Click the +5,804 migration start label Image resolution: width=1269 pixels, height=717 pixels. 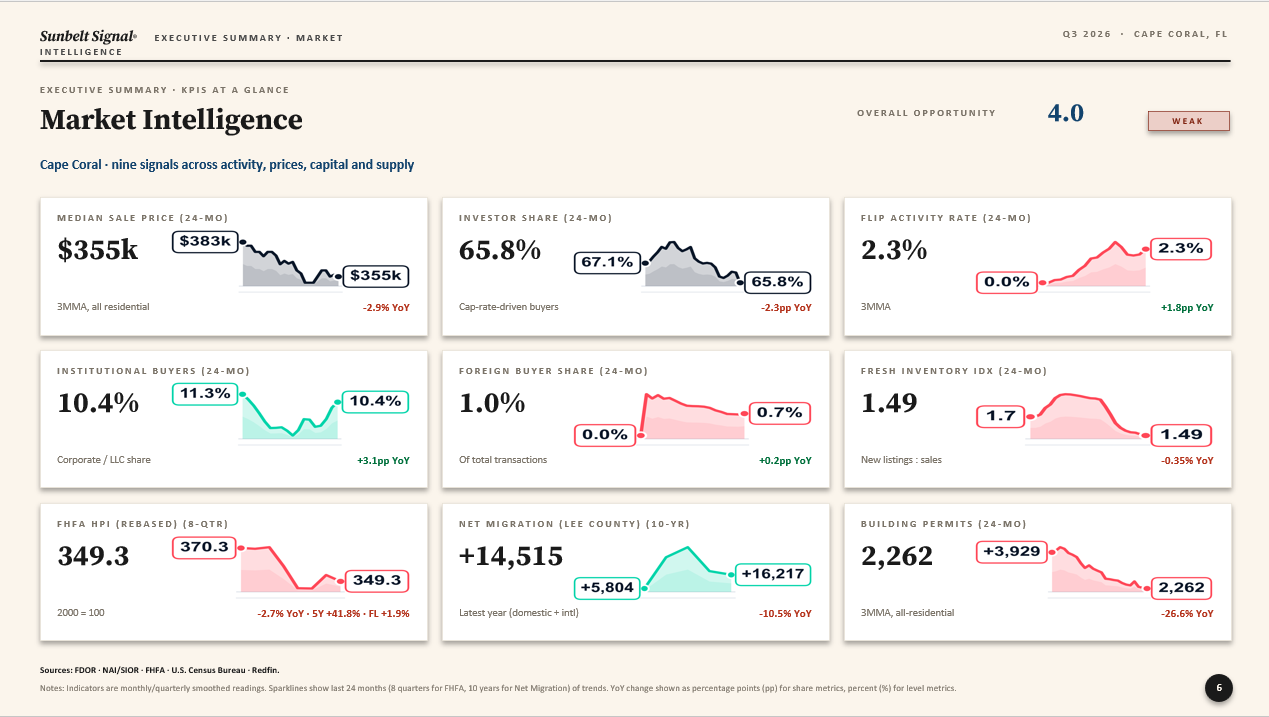pyautogui.click(x=608, y=587)
